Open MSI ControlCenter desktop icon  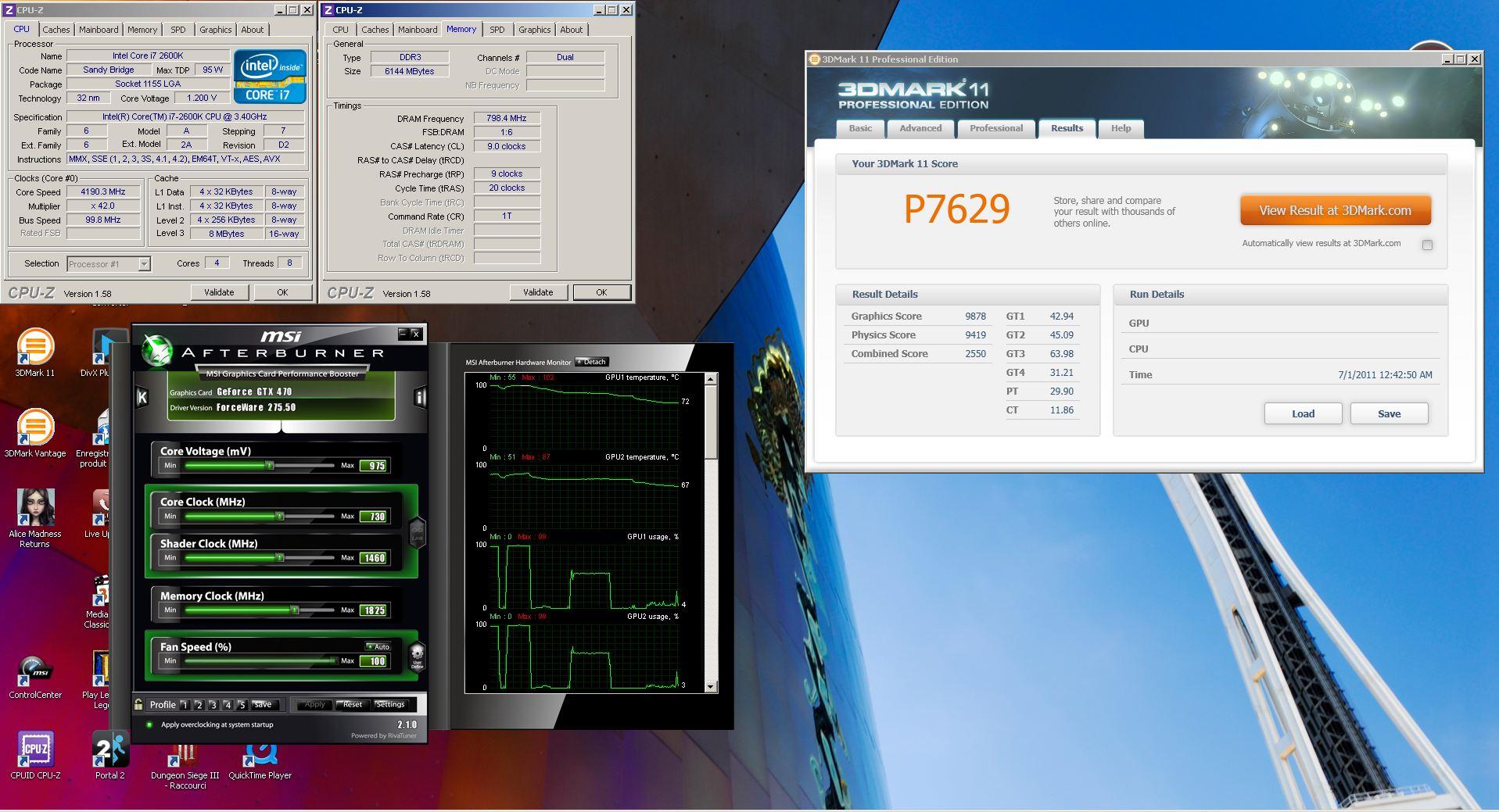pos(35,678)
